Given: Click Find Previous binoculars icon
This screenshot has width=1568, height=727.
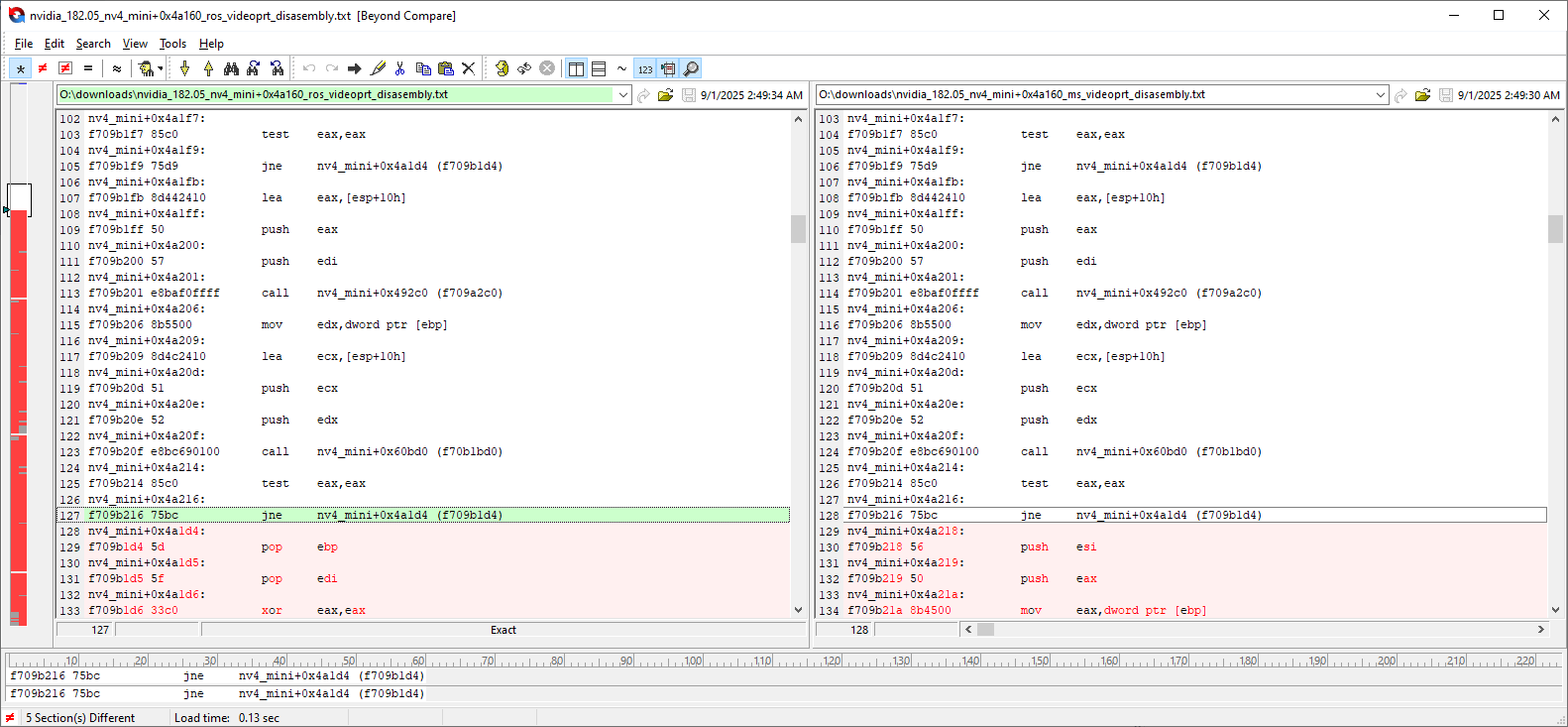Looking at the screenshot, I should click(277, 68).
